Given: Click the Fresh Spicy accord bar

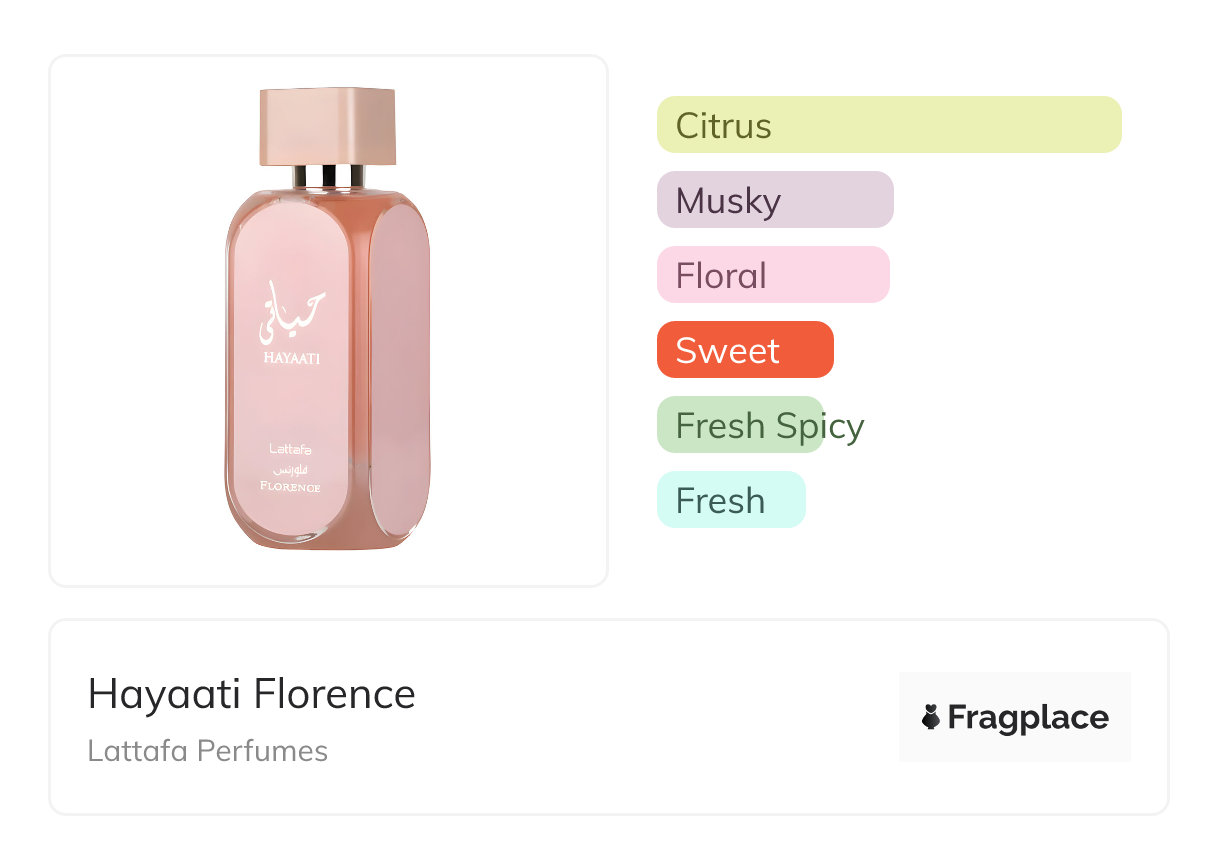Looking at the screenshot, I should (741, 425).
